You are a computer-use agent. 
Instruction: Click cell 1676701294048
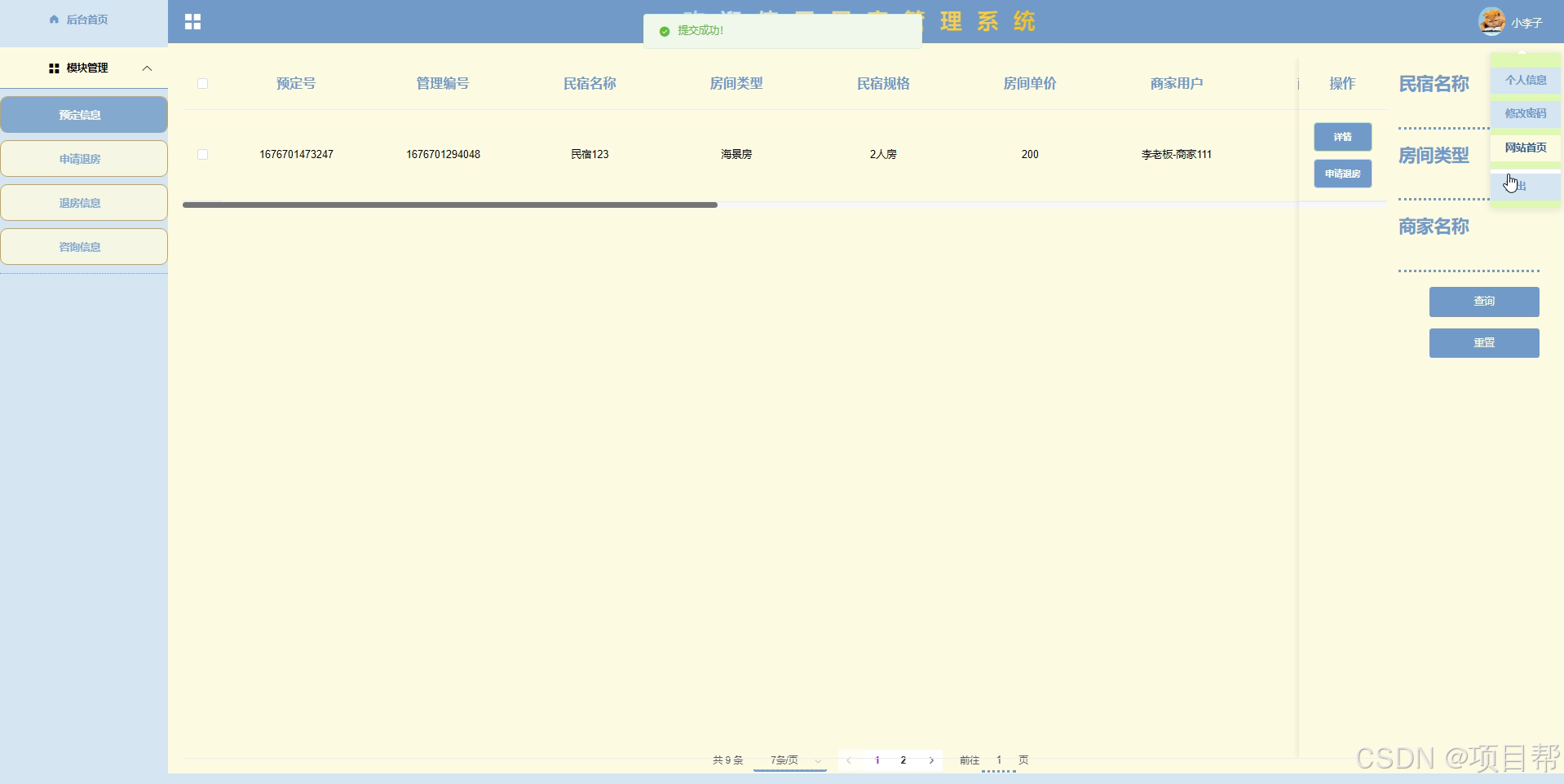click(443, 154)
